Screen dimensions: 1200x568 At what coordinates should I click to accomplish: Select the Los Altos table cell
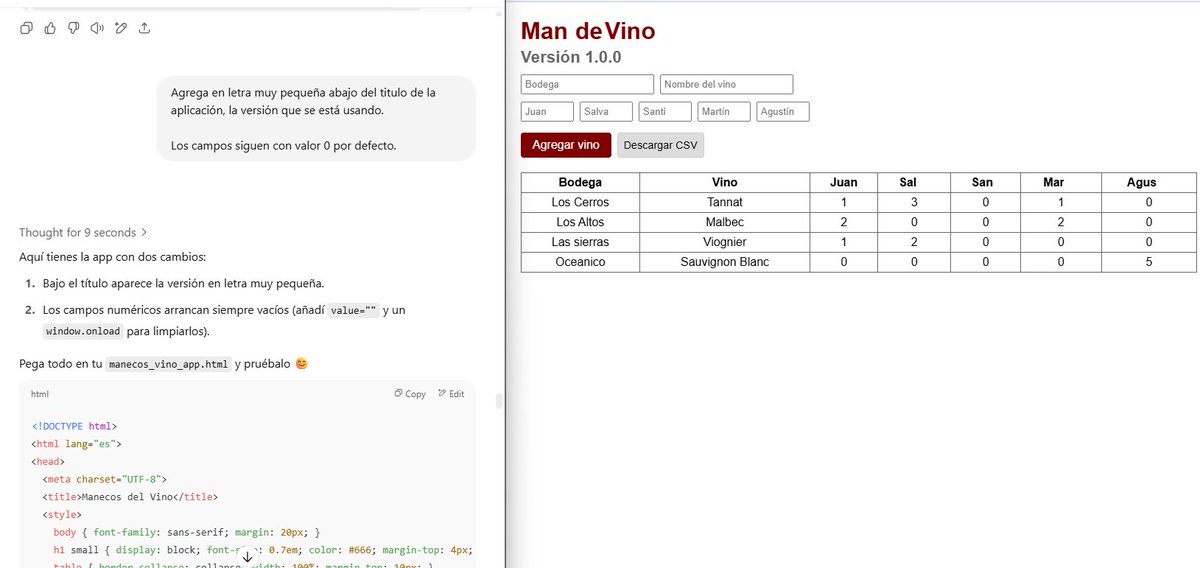point(580,222)
